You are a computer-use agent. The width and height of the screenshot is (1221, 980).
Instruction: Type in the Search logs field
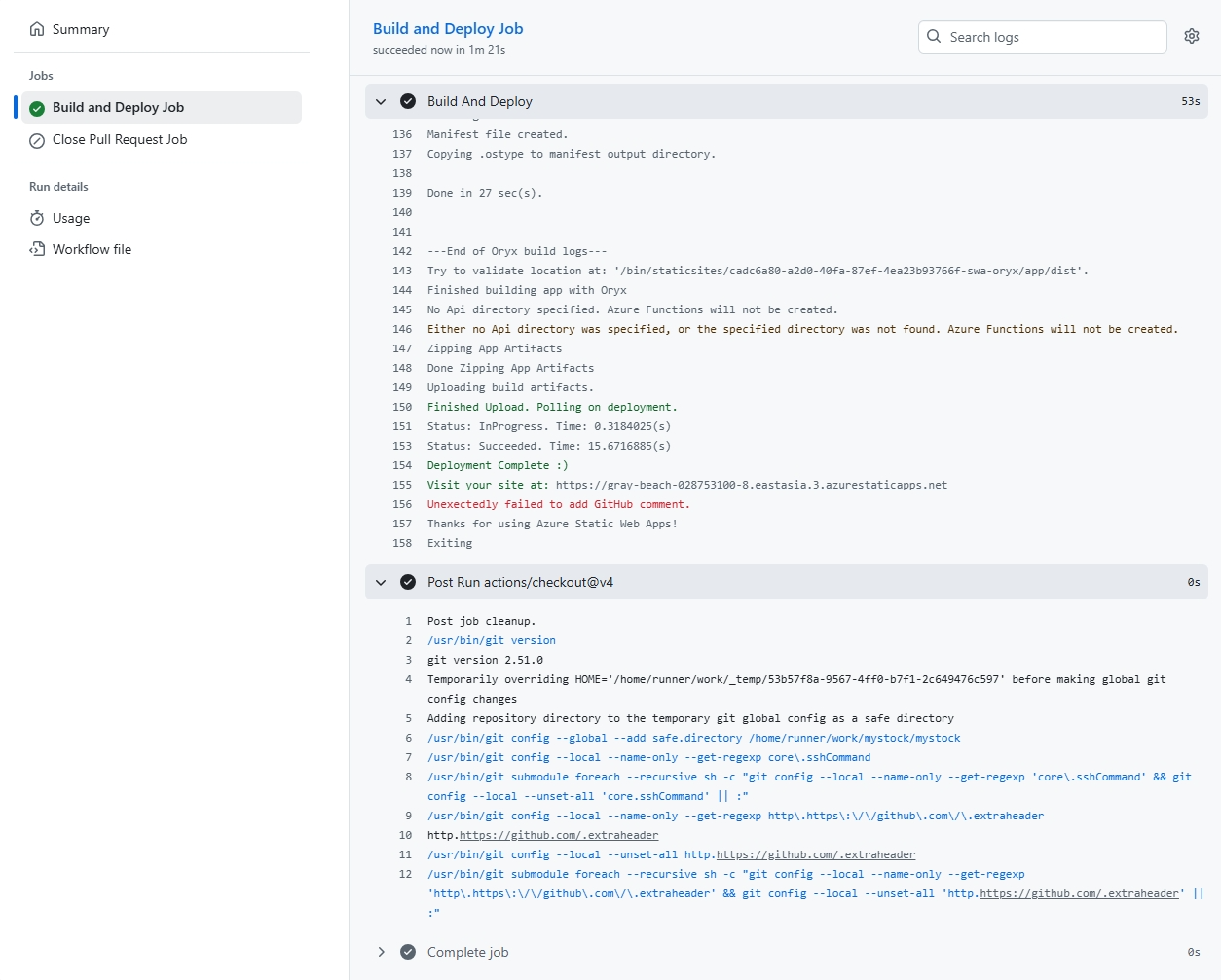[1054, 37]
